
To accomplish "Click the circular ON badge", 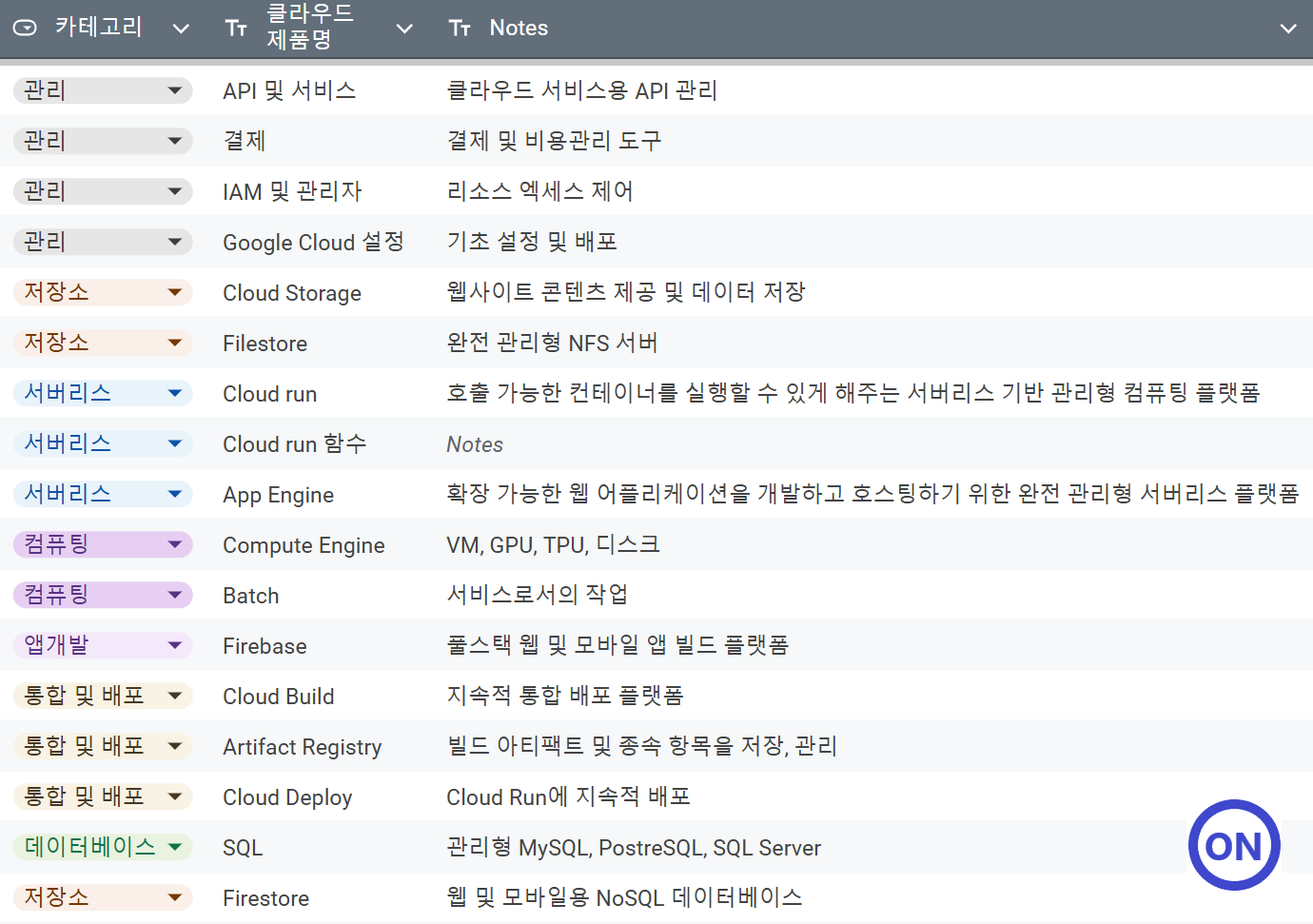I will (1234, 845).
